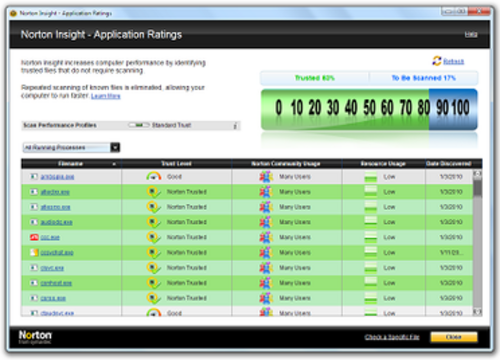500x360 pixels.
Task: Click the community users icon in ccc.exe row
Action: [266, 237]
